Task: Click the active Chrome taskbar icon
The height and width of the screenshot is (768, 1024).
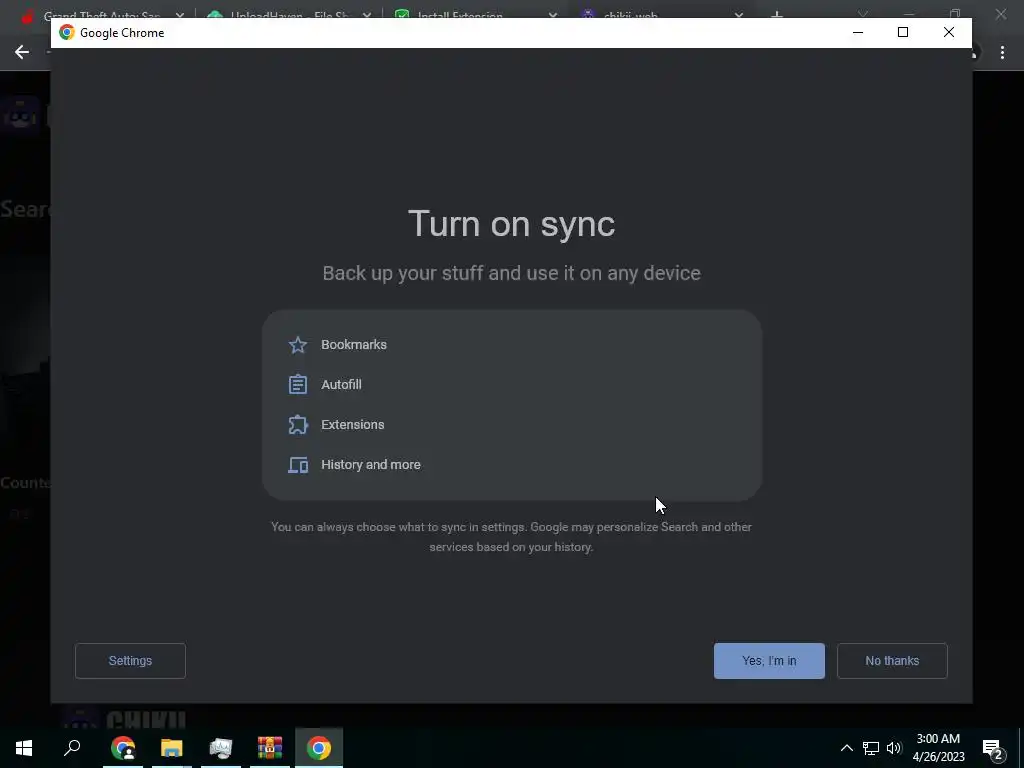Action: pyautogui.click(x=319, y=748)
